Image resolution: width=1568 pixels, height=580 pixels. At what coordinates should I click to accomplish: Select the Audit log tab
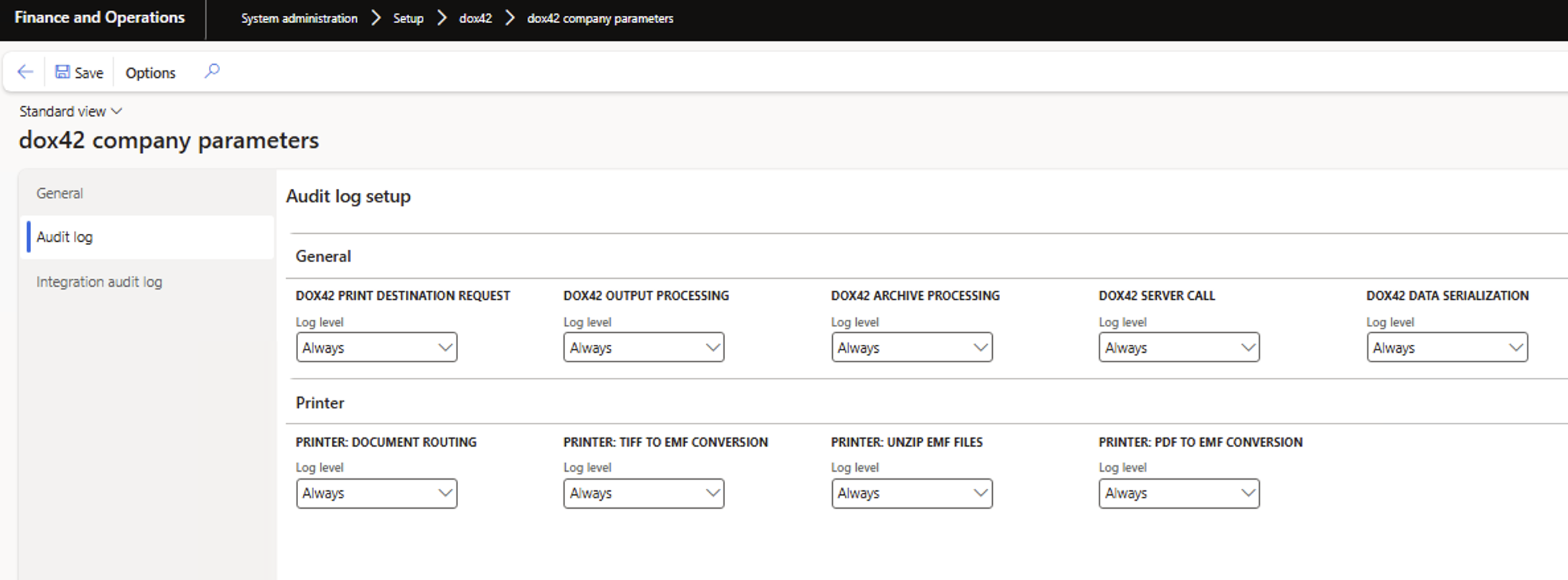(148, 237)
